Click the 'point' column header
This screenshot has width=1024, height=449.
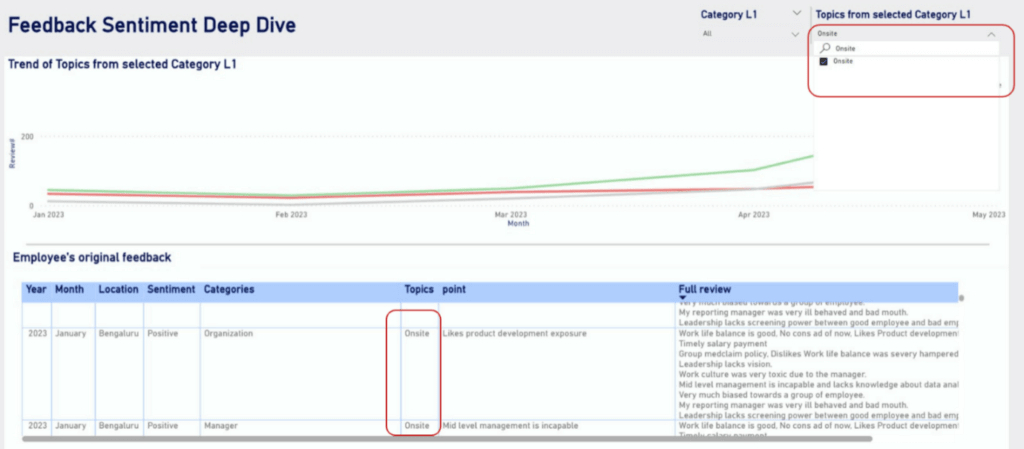453,289
